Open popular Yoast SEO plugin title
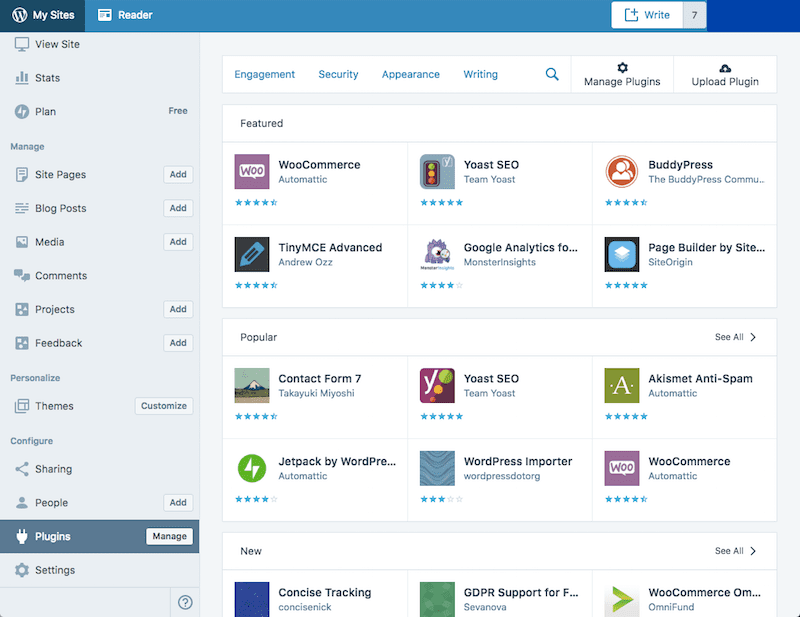 tap(491, 379)
